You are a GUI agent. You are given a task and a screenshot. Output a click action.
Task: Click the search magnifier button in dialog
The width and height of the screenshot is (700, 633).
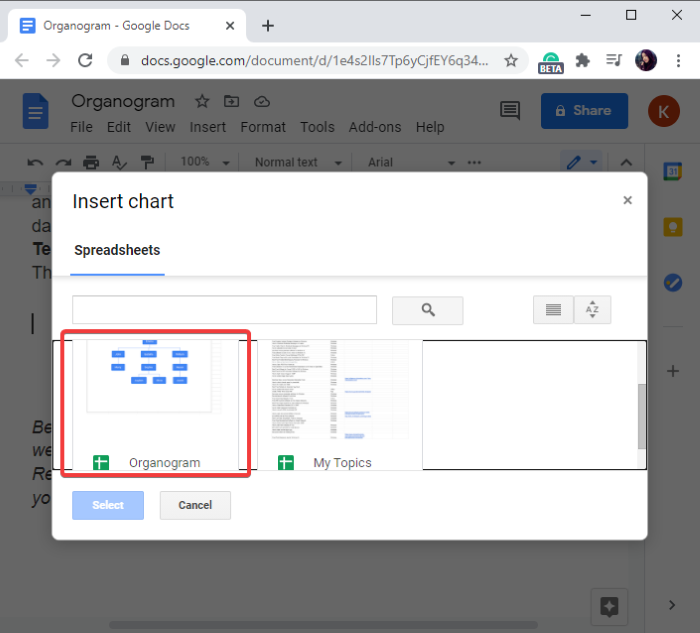(x=427, y=310)
